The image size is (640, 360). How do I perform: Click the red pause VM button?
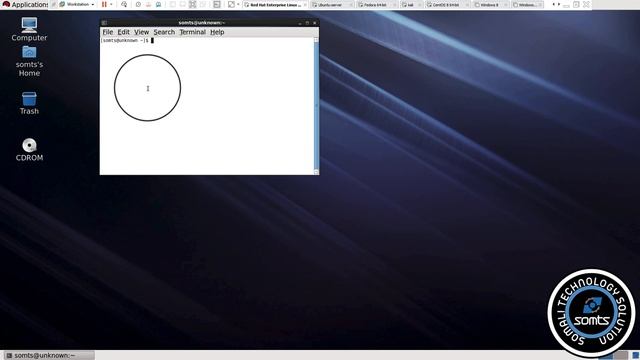pos(104,4)
